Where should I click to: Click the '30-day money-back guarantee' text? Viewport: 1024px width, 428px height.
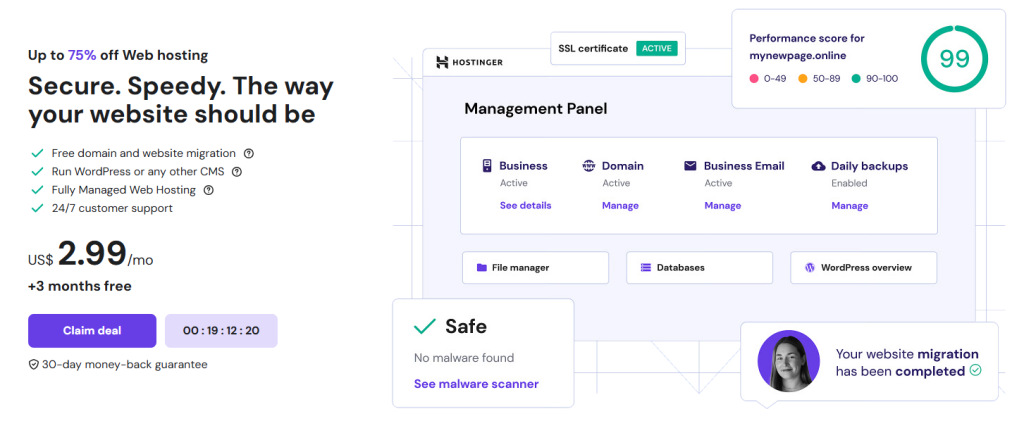tap(125, 365)
